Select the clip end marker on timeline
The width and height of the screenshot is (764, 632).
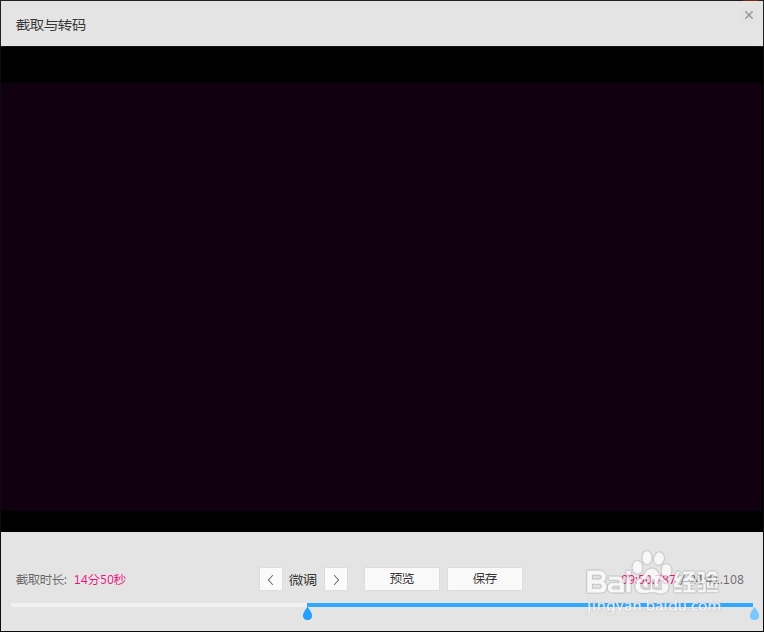(754, 613)
